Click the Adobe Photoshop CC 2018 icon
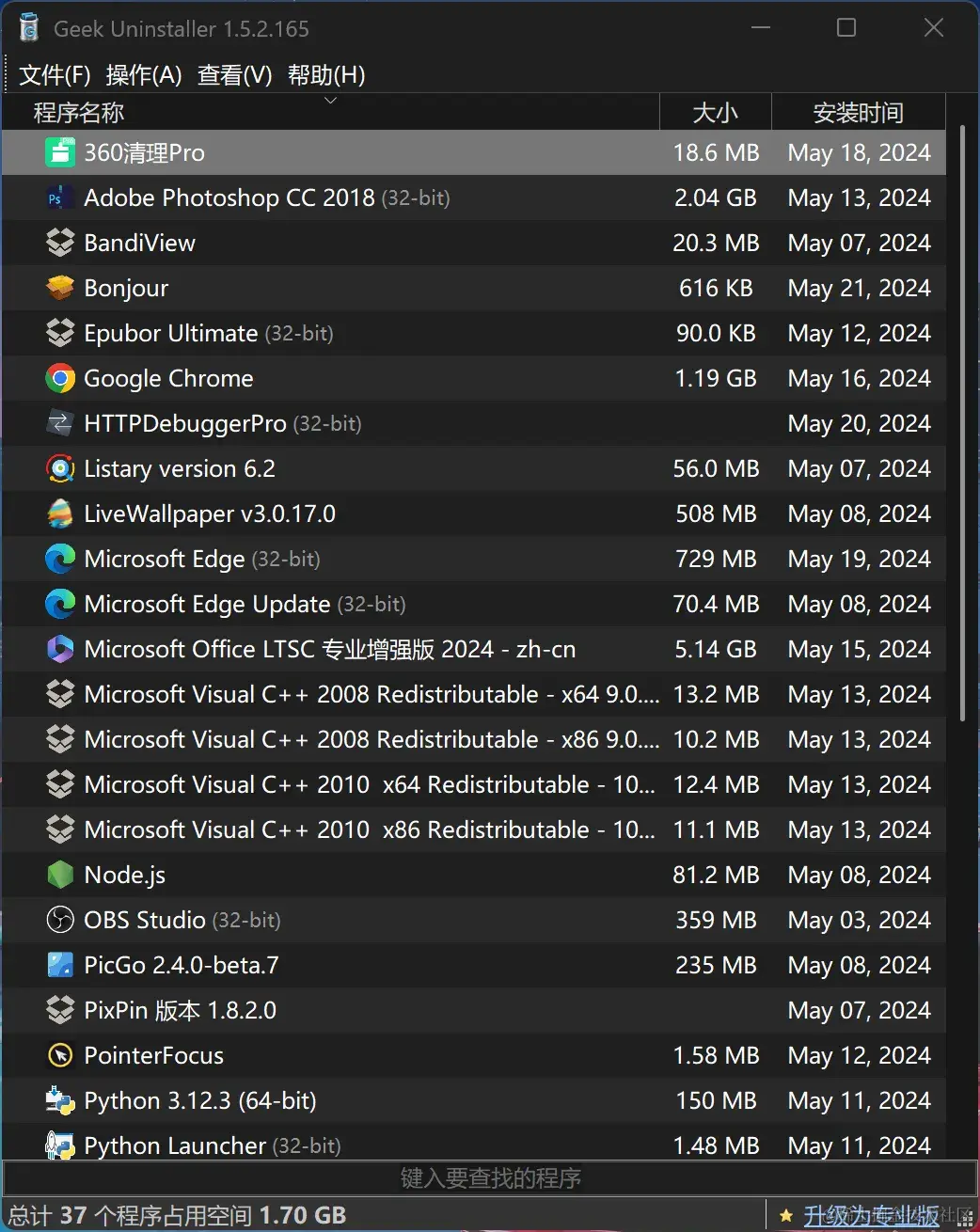 [60, 197]
